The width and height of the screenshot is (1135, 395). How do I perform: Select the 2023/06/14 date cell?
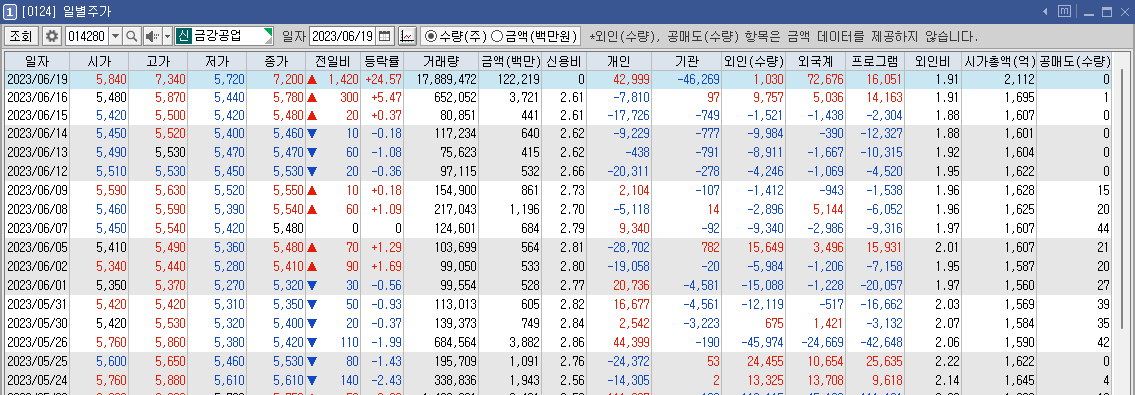(37, 133)
